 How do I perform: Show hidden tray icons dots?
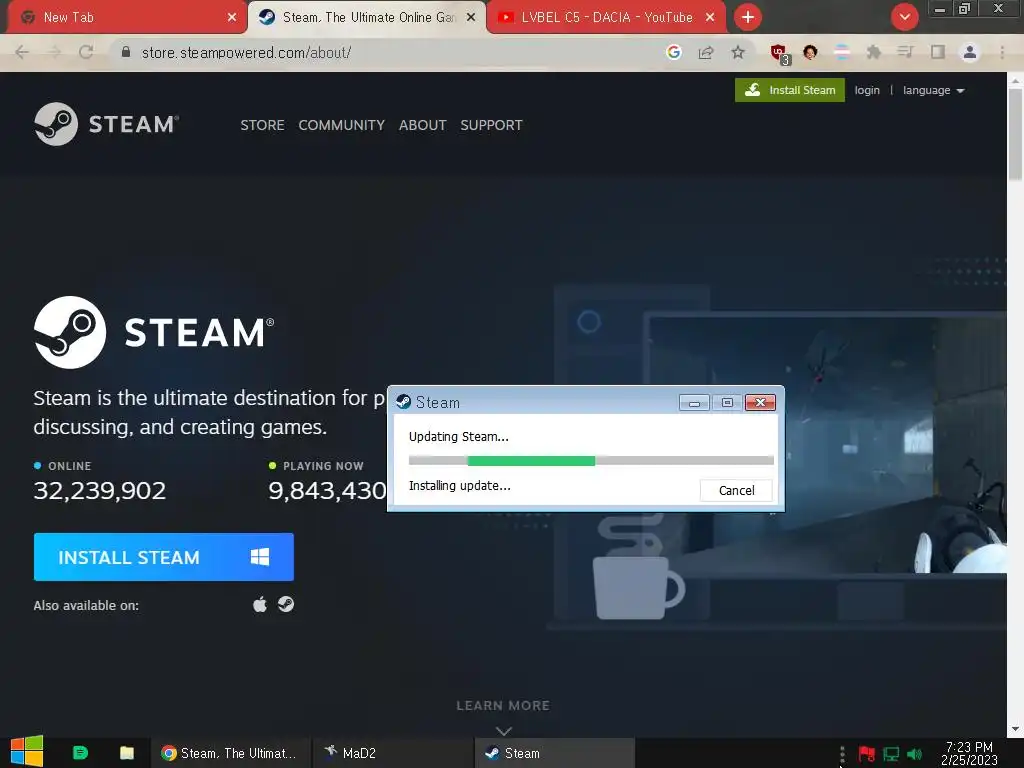(842, 754)
